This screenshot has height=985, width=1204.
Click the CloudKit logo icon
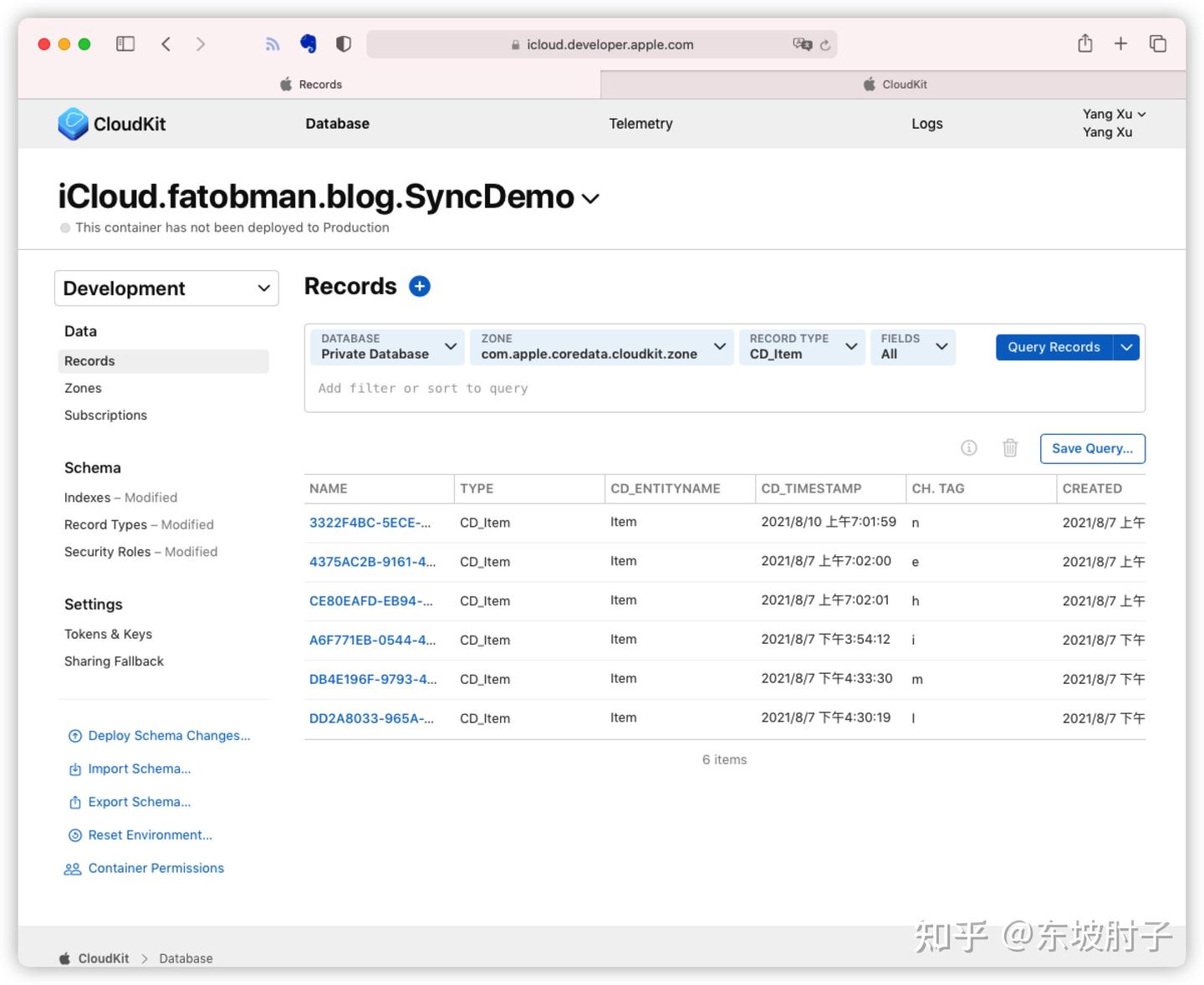tap(74, 123)
